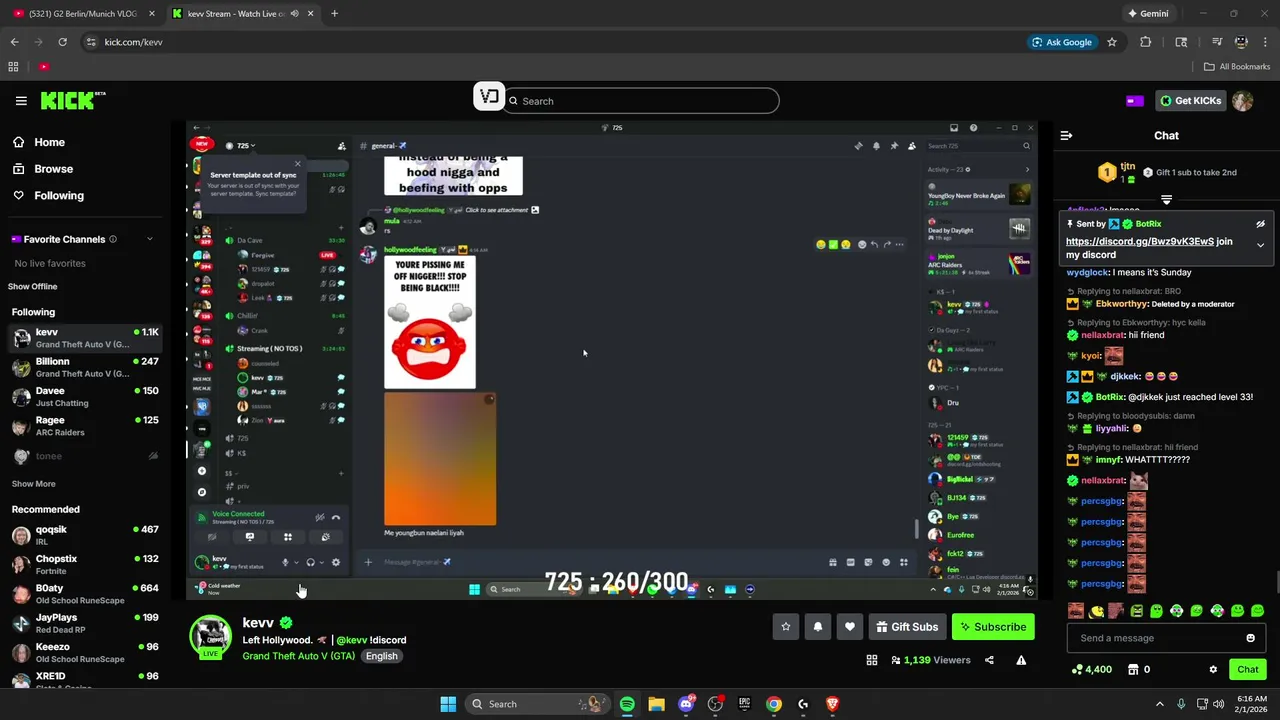Open Billionn channel in Following list
Image resolution: width=1280 pixels, height=720 pixels.
85,367
